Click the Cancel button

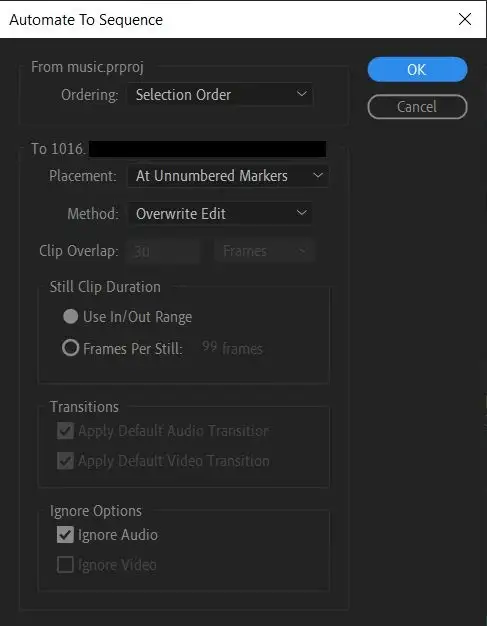[x=417, y=107]
